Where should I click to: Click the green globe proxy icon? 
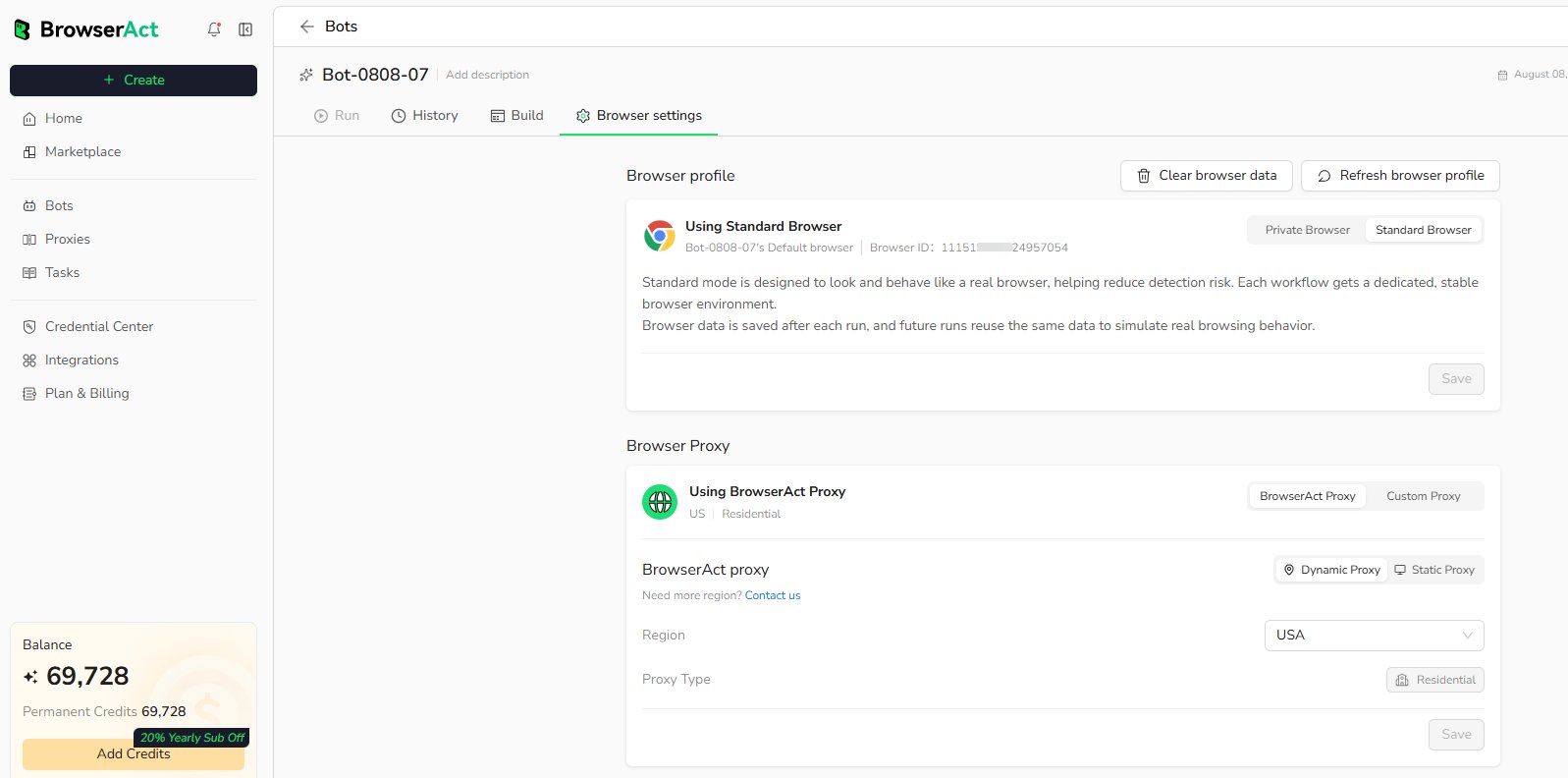pos(660,502)
